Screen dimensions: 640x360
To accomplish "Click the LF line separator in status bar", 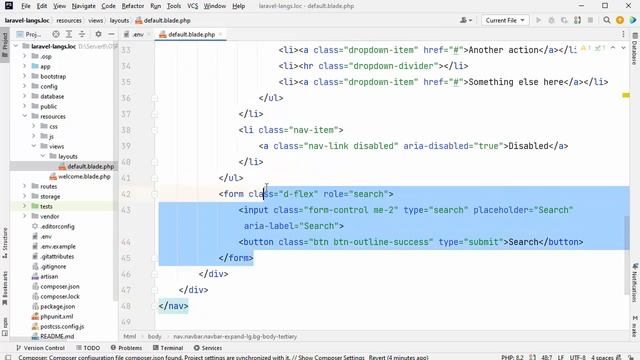I will click(x=560, y=357).
